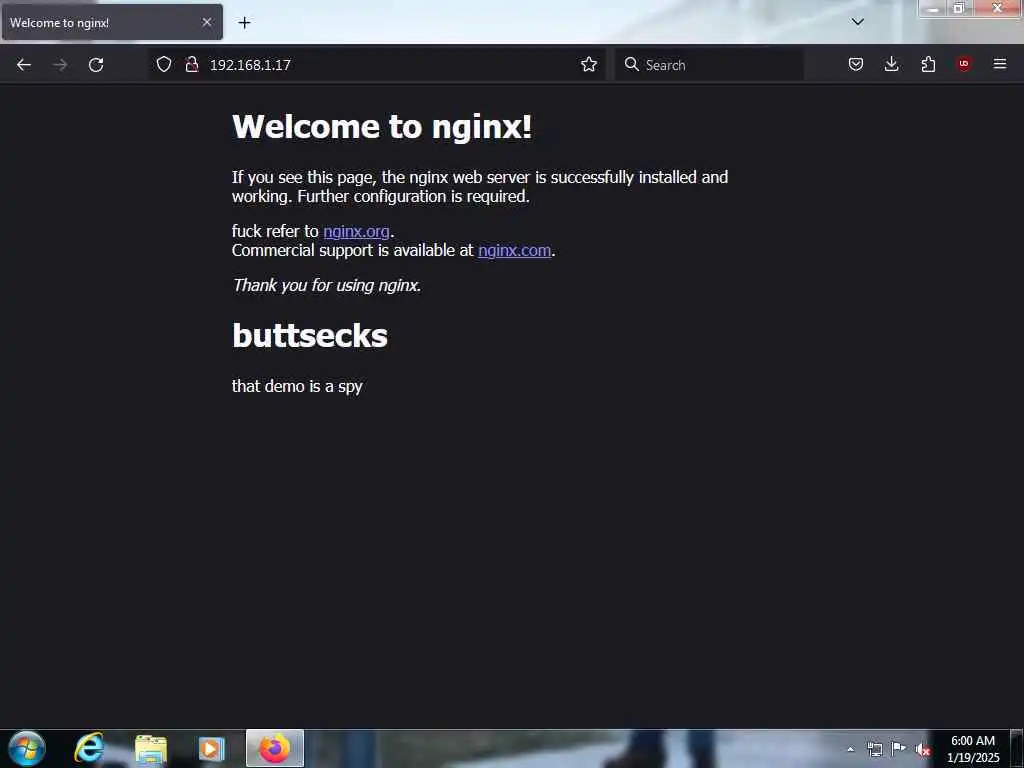Open the Firefox hamburger menu
Image resolution: width=1024 pixels, height=768 pixels.
pyautogui.click(x=1000, y=64)
